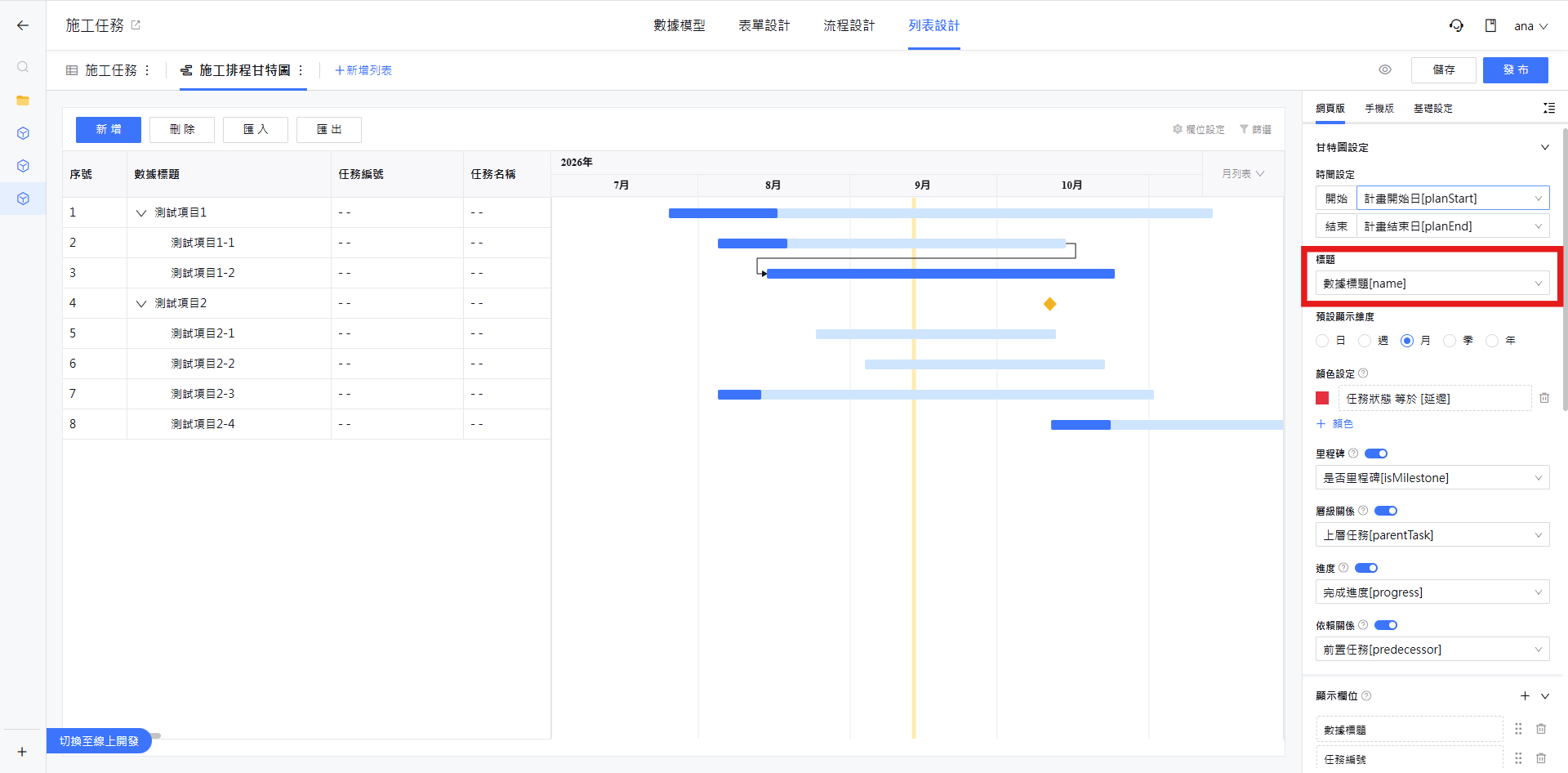Click help icon next to 層級關係
The height and width of the screenshot is (773, 1568).
point(1363,511)
